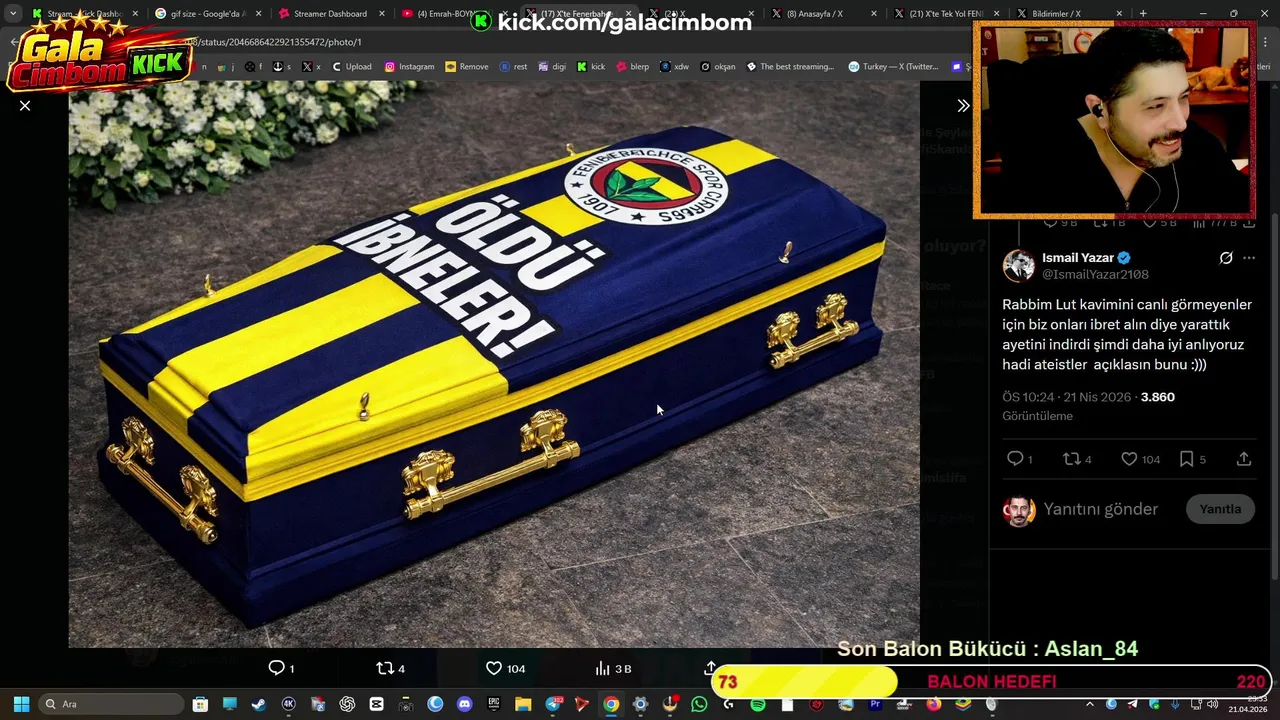Open the tweet's three-dot more menu
The width and height of the screenshot is (1280, 720).
[1249, 258]
